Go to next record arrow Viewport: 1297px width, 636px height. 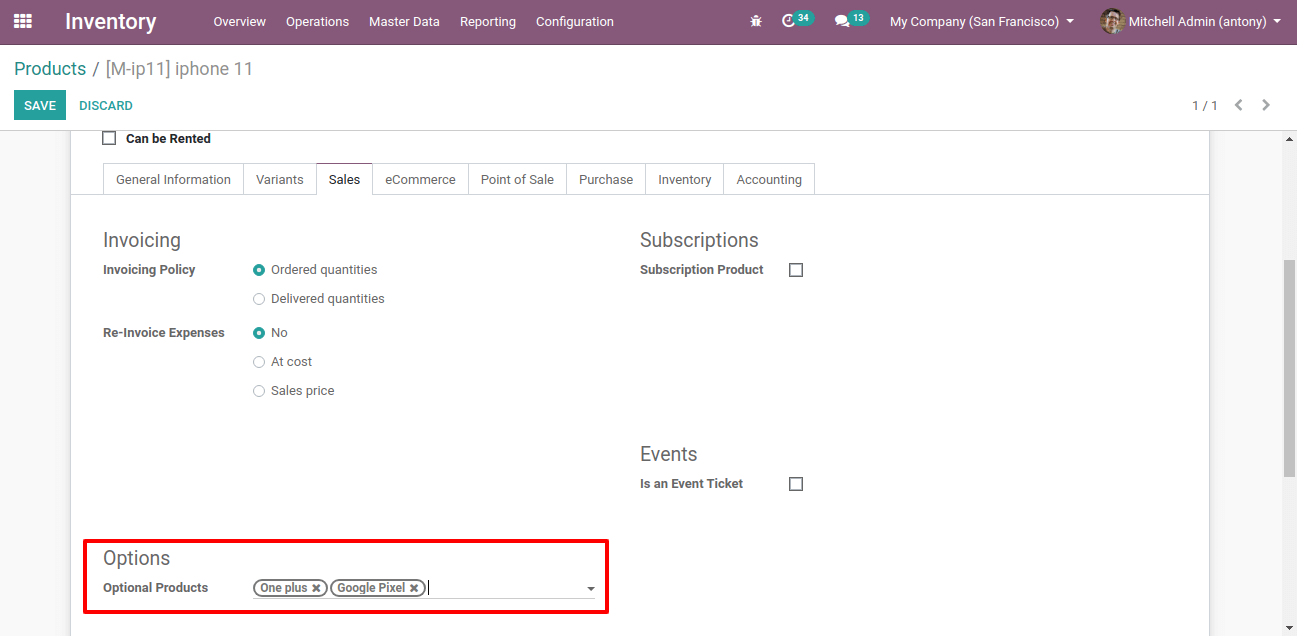pyautogui.click(x=1266, y=105)
